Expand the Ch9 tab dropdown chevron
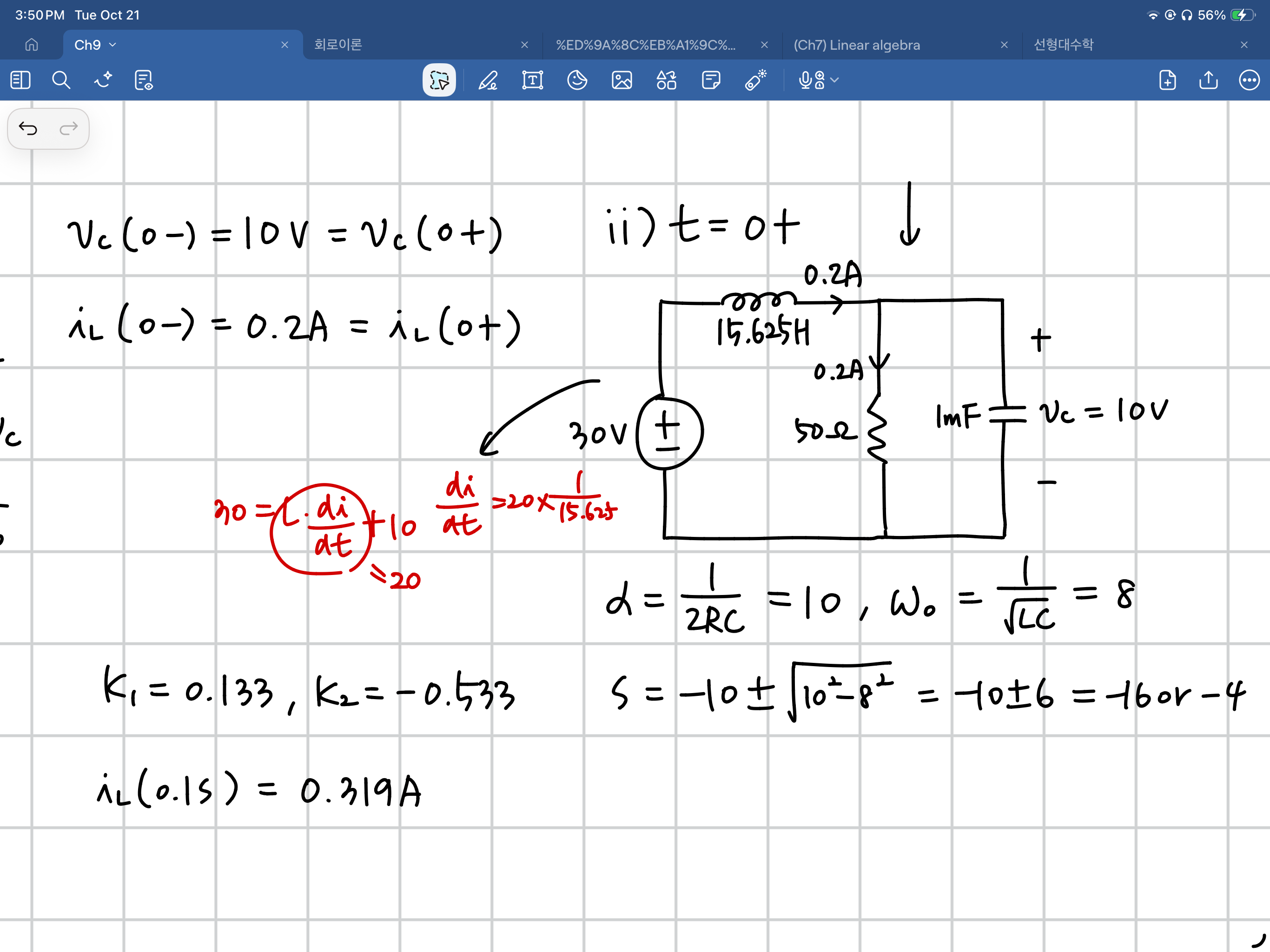The image size is (1270, 952). [x=112, y=45]
